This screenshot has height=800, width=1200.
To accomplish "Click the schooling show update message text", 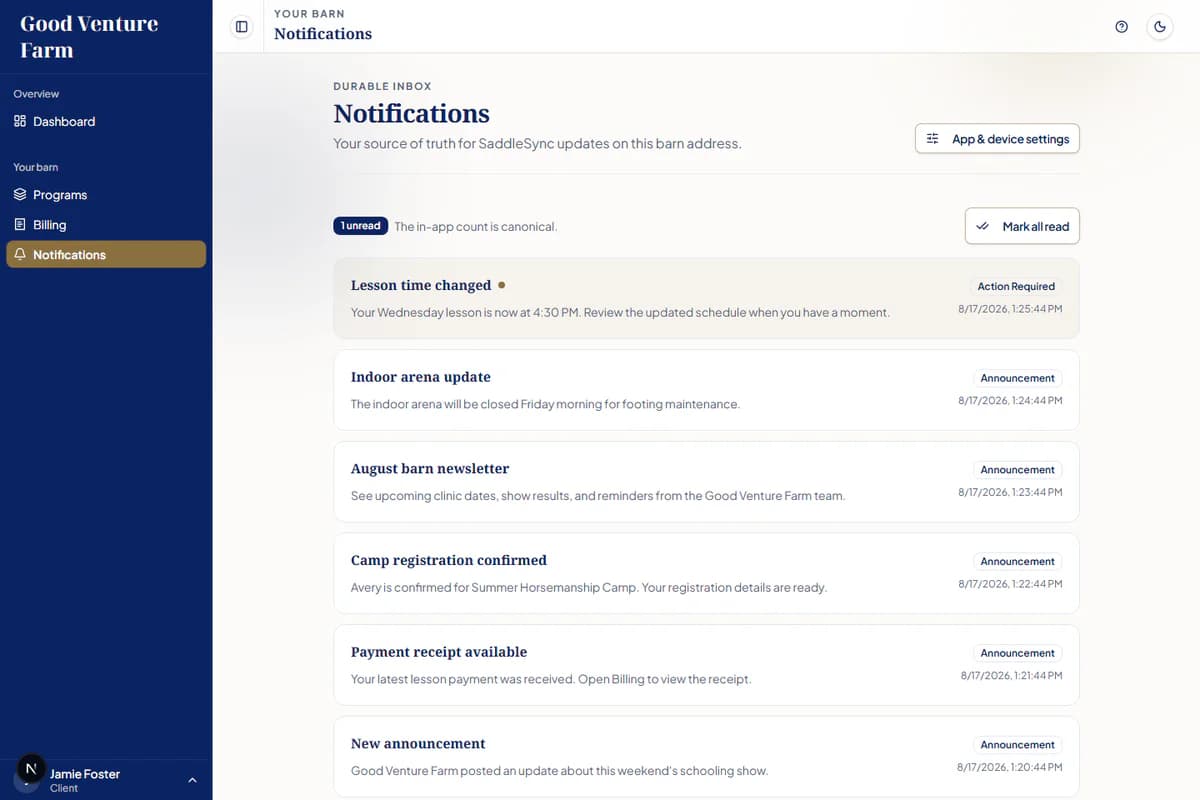I will [559, 771].
